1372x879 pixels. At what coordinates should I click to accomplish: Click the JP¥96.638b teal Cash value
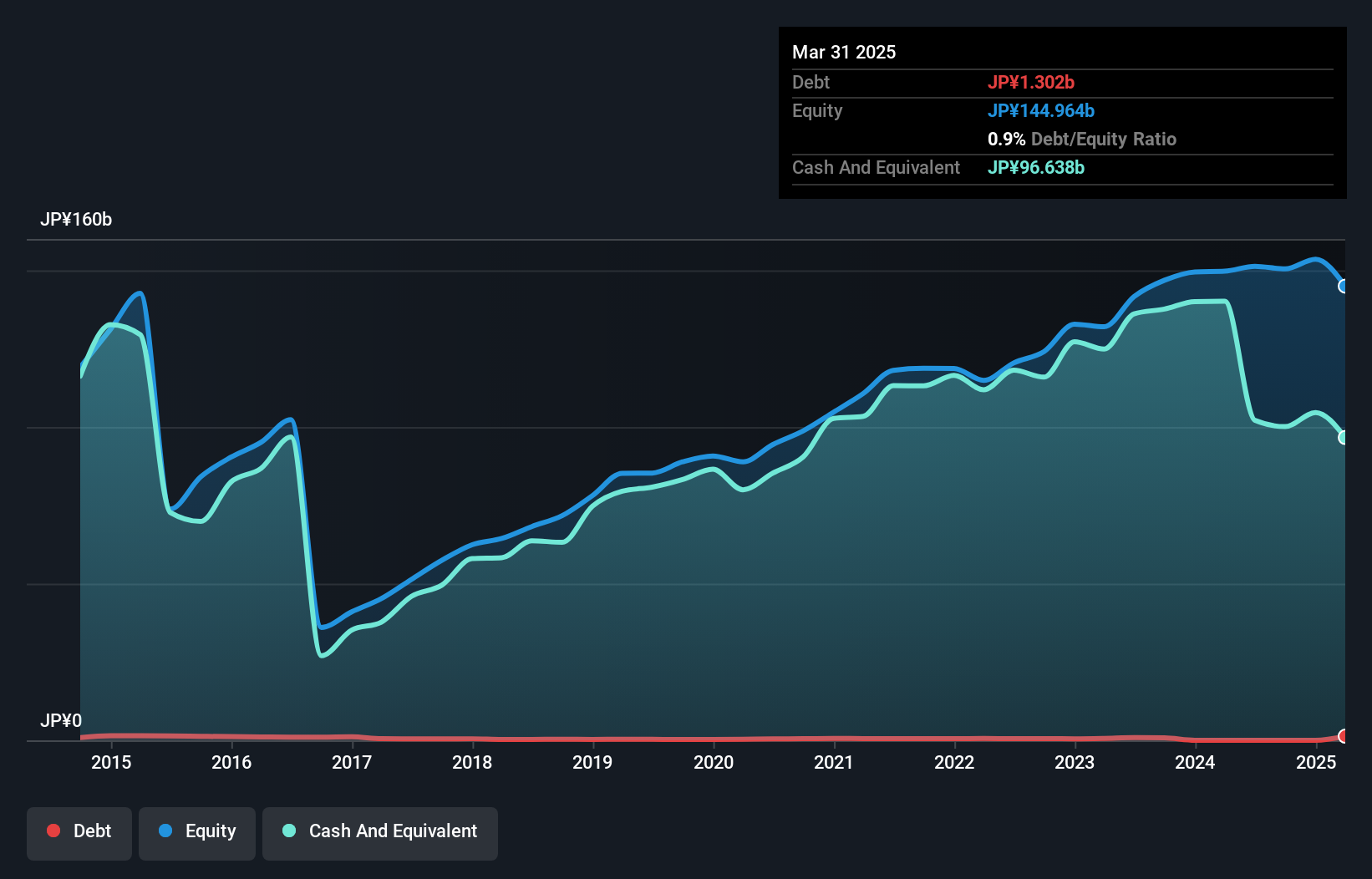coord(1035,167)
